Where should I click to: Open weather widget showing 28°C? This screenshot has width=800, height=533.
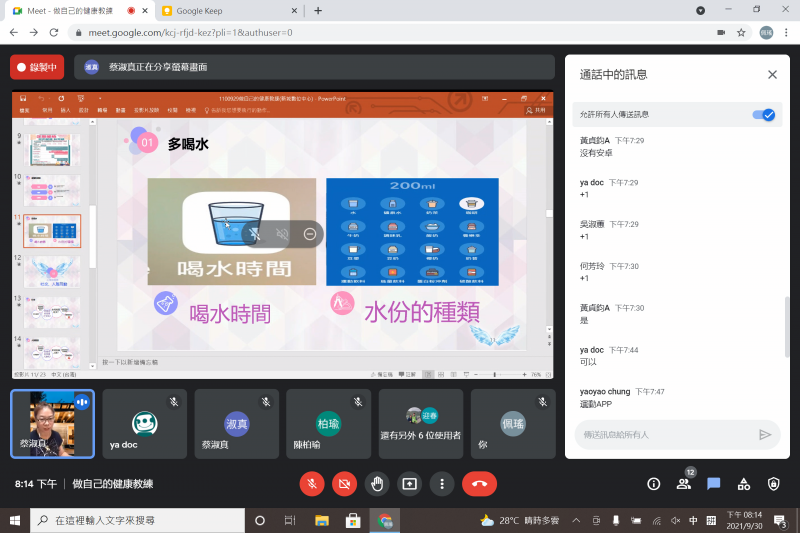coord(519,520)
